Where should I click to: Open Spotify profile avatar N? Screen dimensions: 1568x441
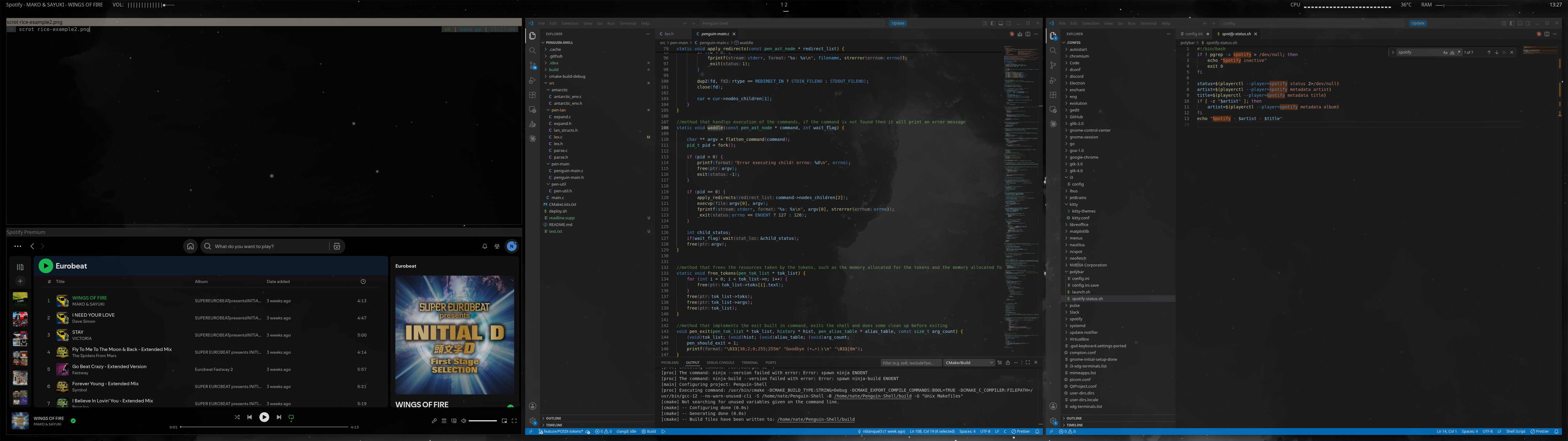tap(512, 246)
